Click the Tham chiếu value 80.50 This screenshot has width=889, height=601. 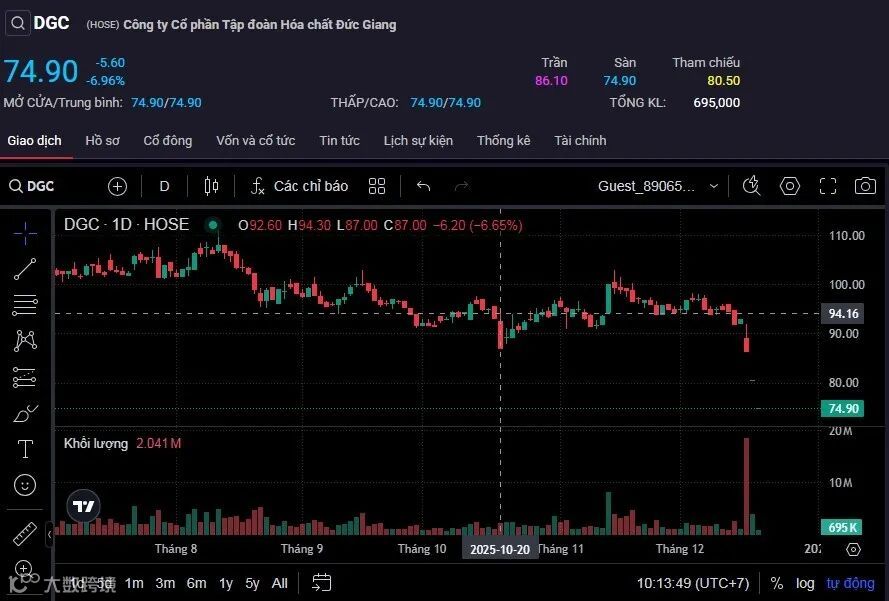point(723,81)
